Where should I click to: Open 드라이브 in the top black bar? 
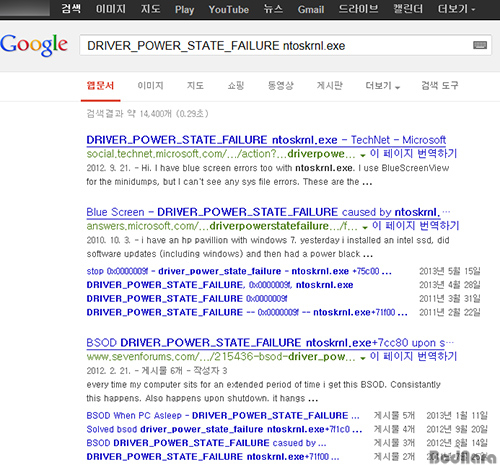click(x=358, y=9)
